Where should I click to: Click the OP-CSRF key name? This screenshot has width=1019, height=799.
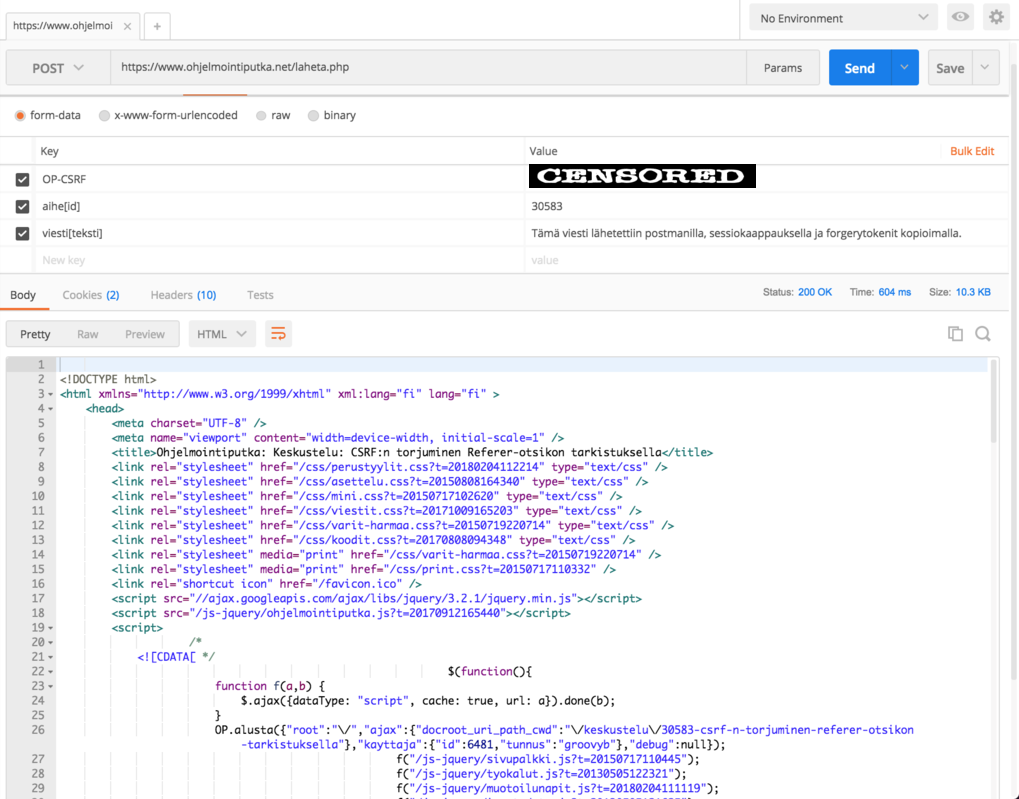tap(64, 179)
